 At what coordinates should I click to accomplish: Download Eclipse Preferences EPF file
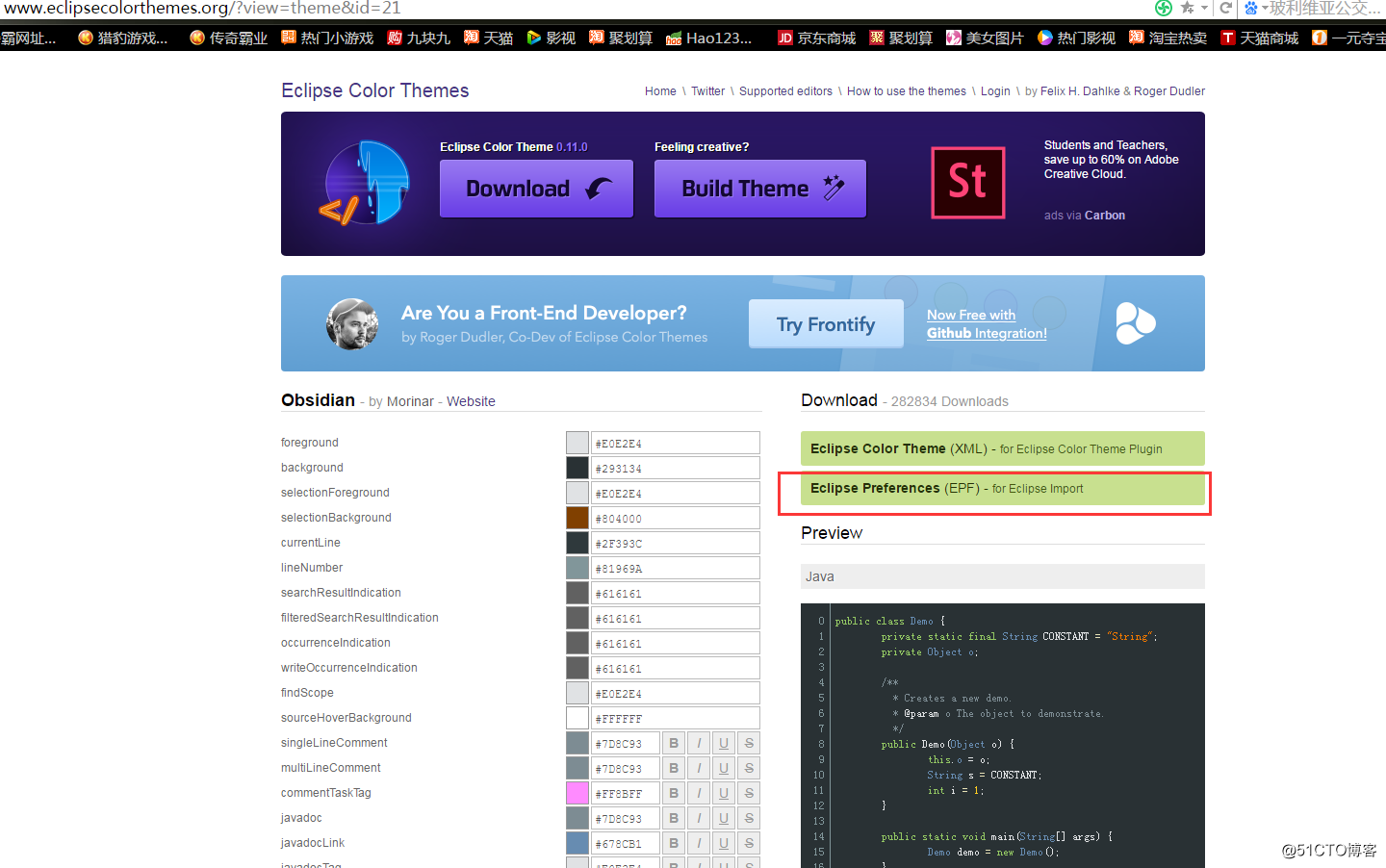coord(1003,488)
